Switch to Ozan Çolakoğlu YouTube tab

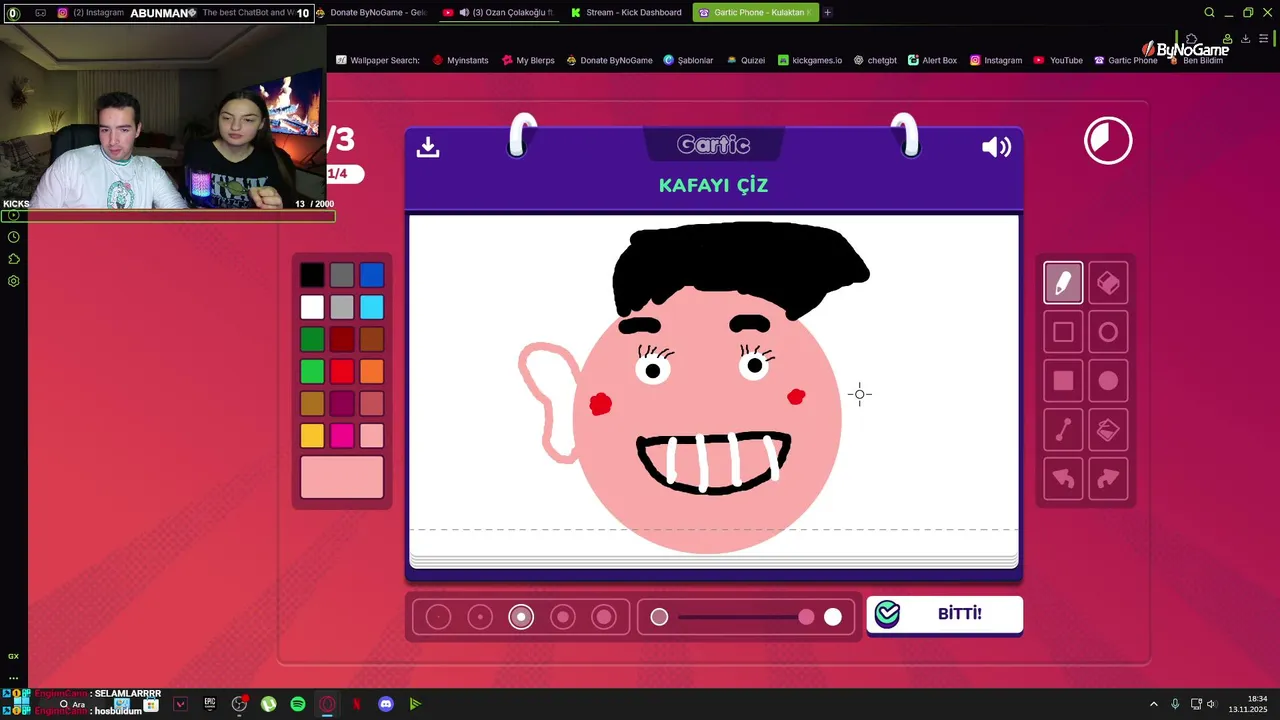pyautogui.click(x=498, y=12)
